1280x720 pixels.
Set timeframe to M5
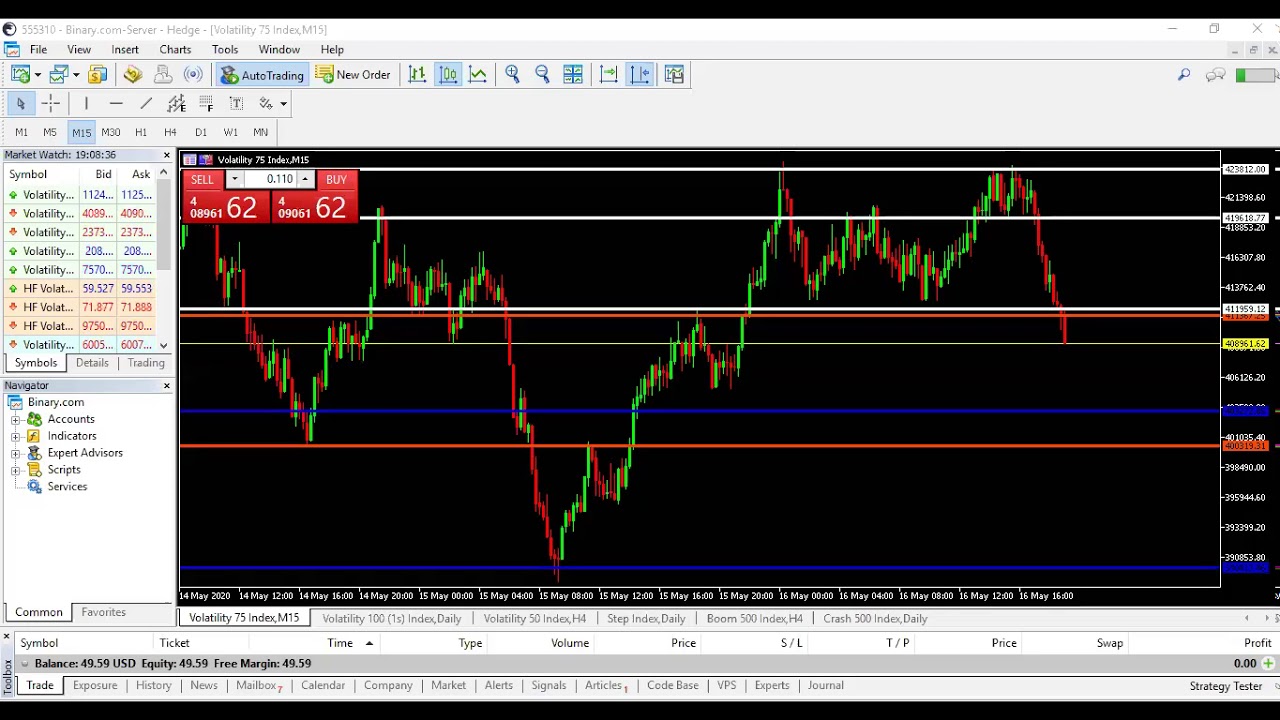pos(50,132)
